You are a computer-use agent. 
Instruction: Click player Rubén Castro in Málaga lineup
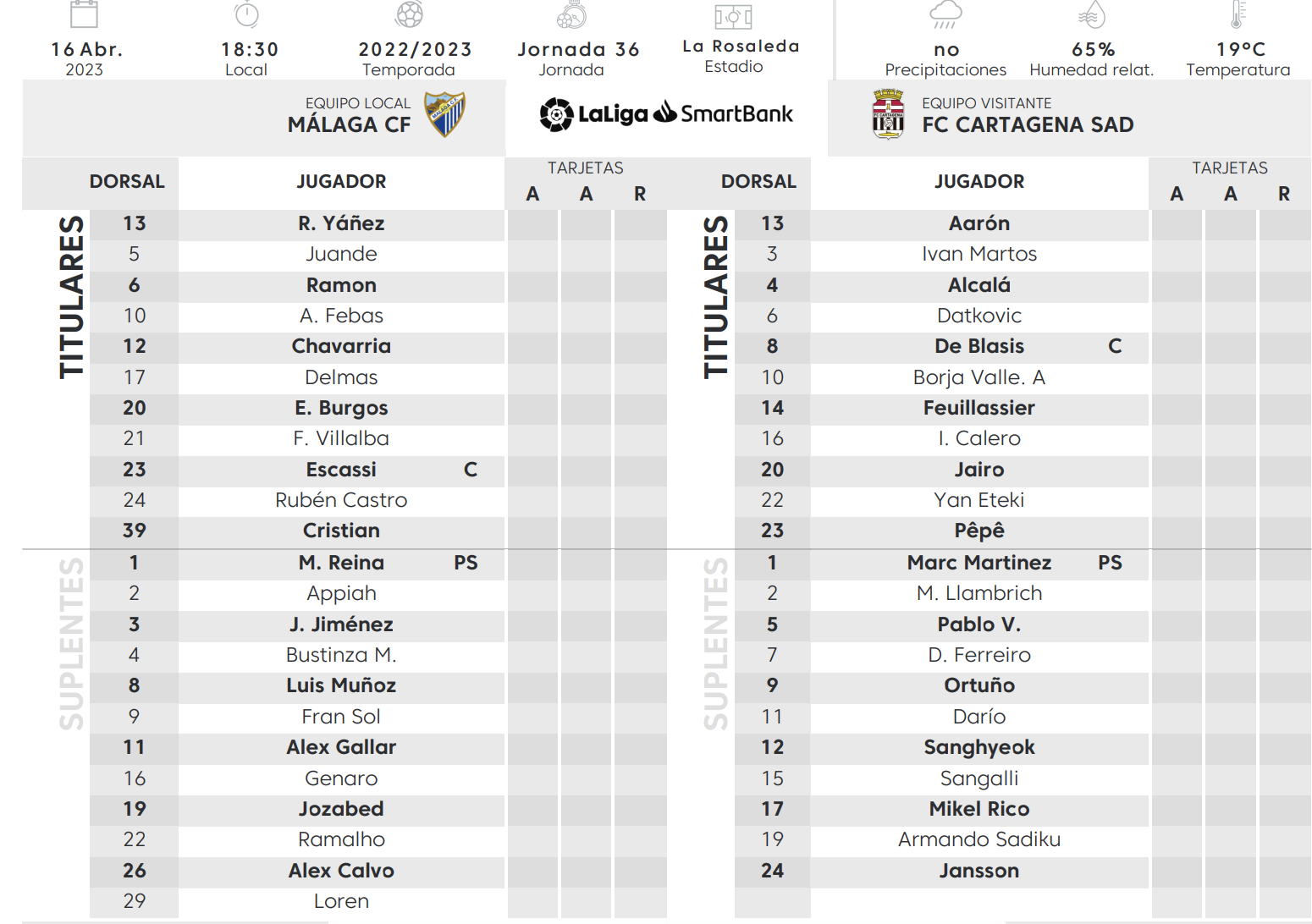[341, 500]
